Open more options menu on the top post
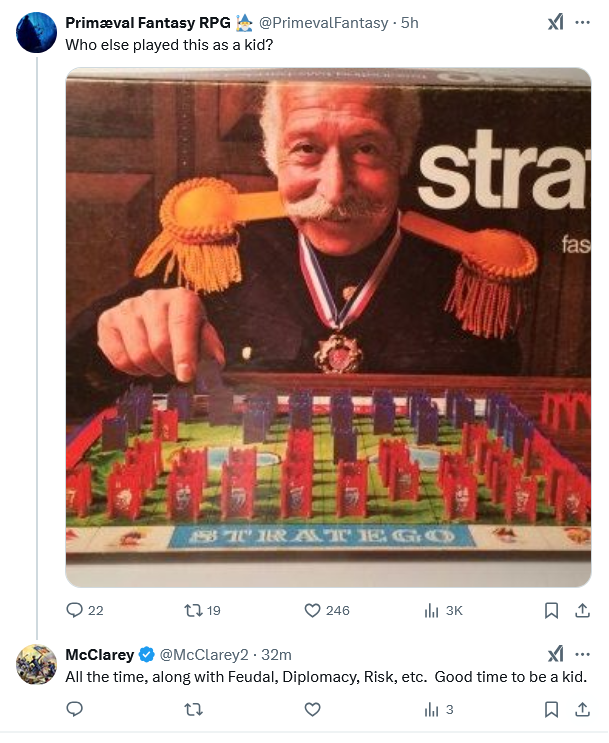The width and height of the screenshot is (609, 743). [583, 23]
